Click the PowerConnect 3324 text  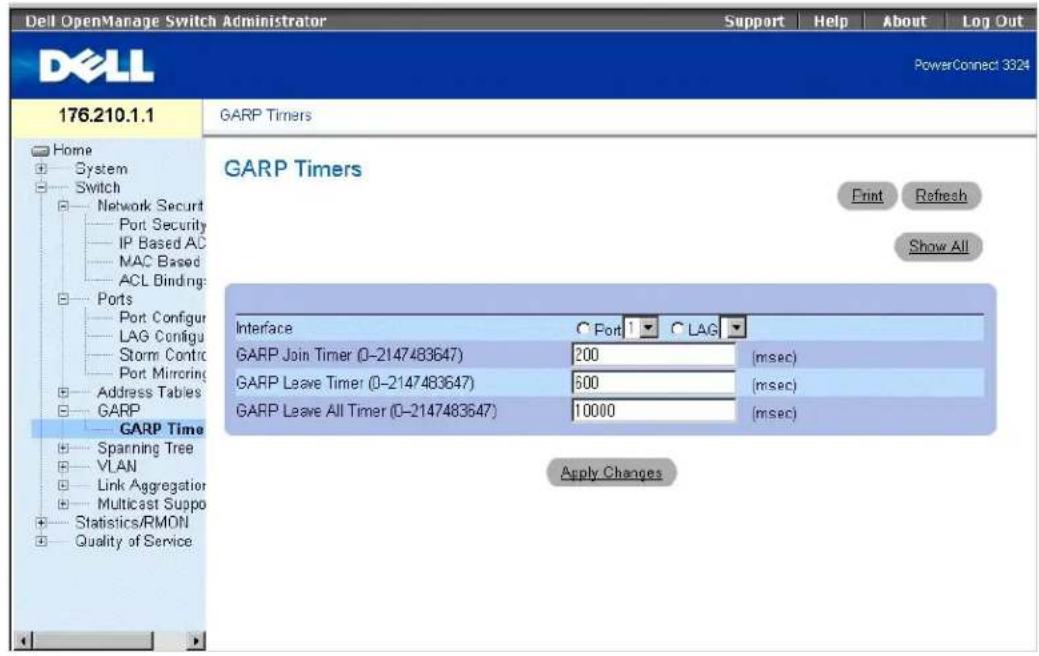[x=971, y=65]
